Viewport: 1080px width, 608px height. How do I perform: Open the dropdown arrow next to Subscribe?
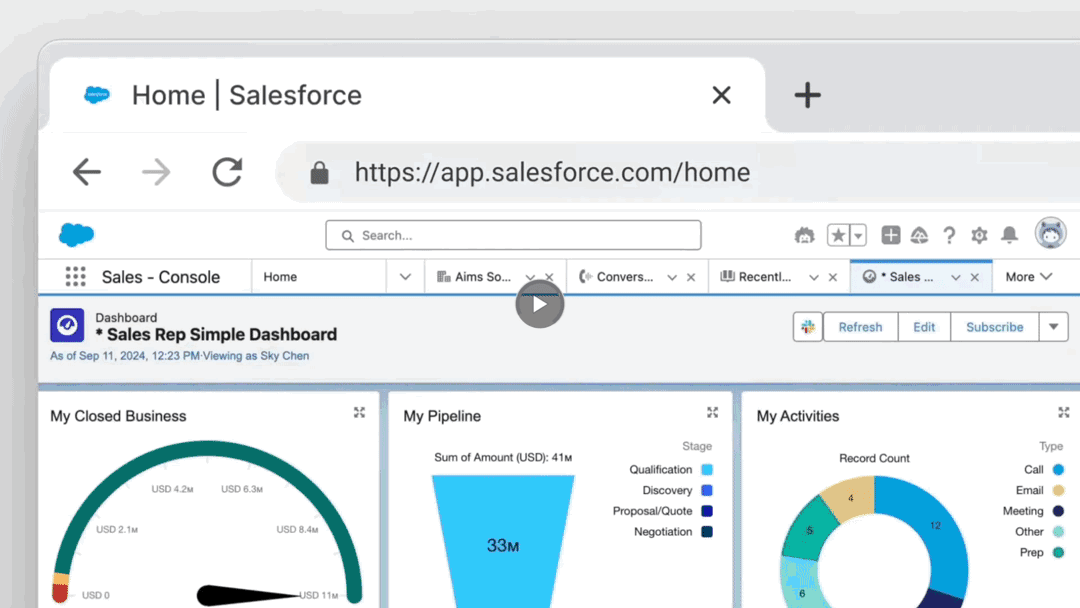(1053, 327)
